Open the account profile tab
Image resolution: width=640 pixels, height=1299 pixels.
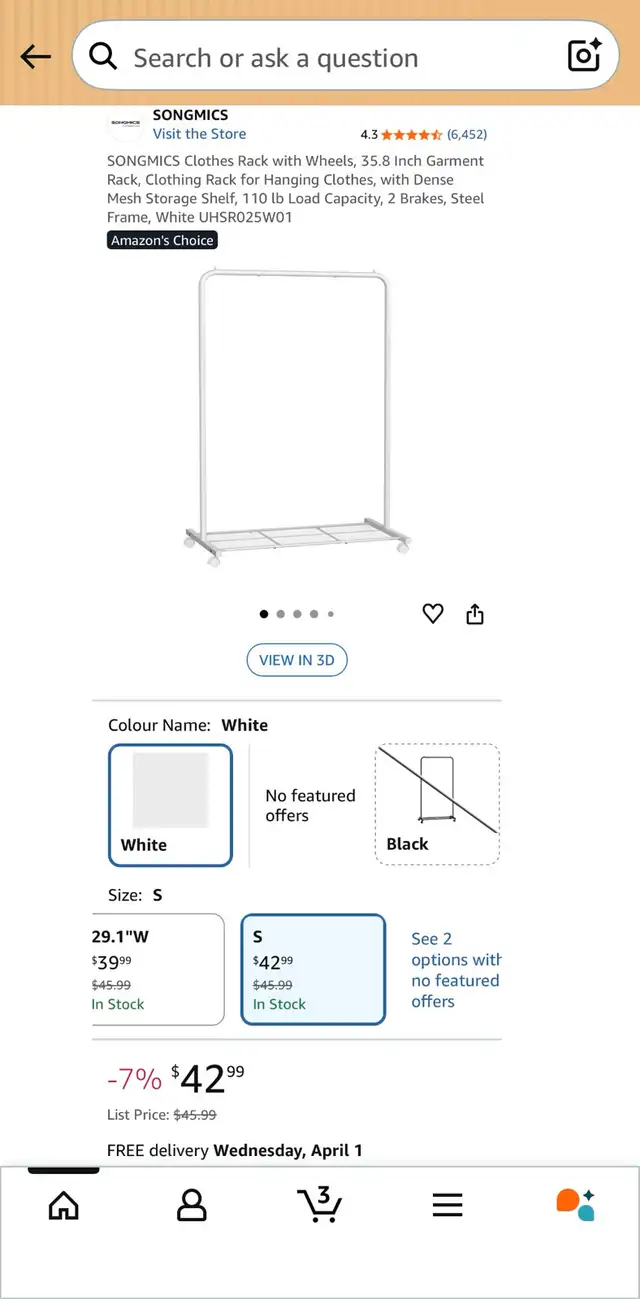click(x=191, y=1205)
